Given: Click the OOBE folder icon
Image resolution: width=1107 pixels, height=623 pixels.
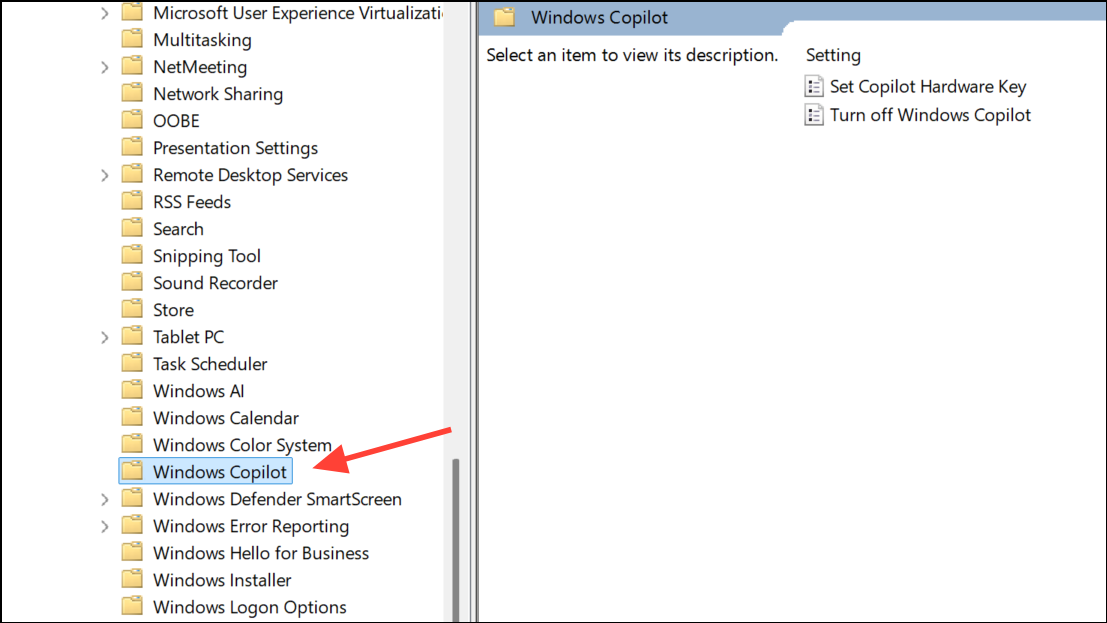Looking at the screenshot, I should [x=132, y=121].
